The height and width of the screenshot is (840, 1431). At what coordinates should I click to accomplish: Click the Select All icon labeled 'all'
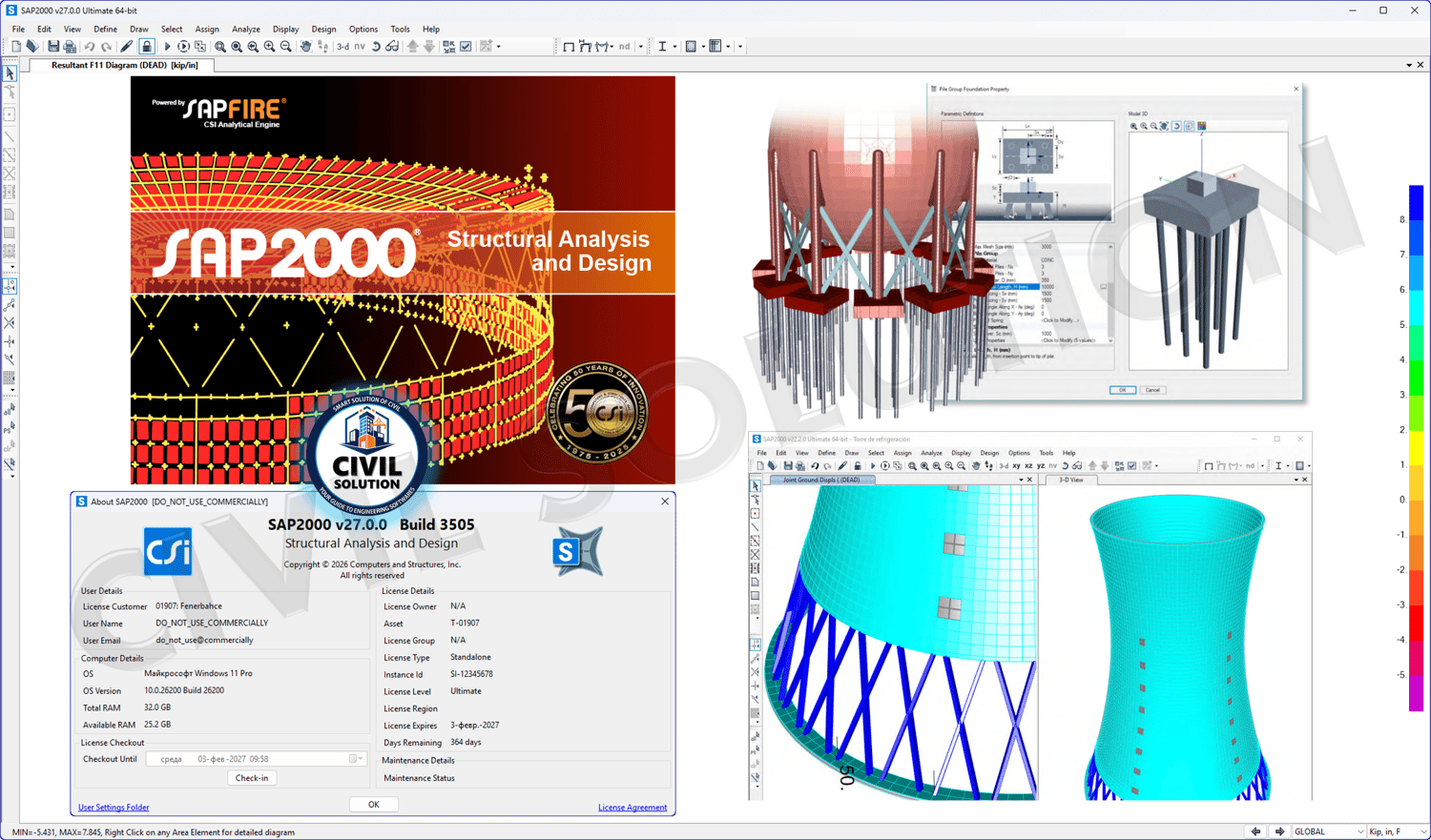(x=10, y=410)
